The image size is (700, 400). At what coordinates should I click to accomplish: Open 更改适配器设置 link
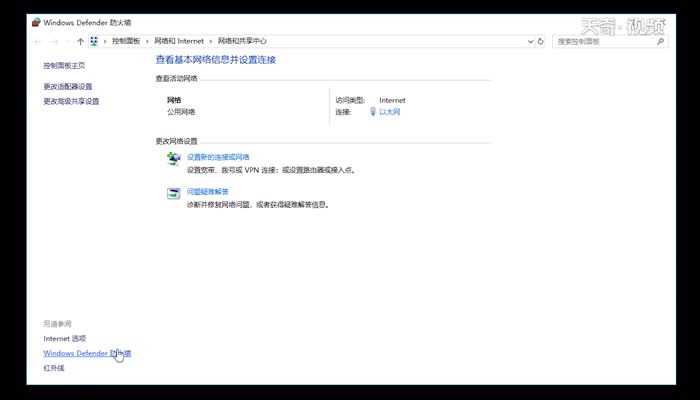[x=67, y=86]
